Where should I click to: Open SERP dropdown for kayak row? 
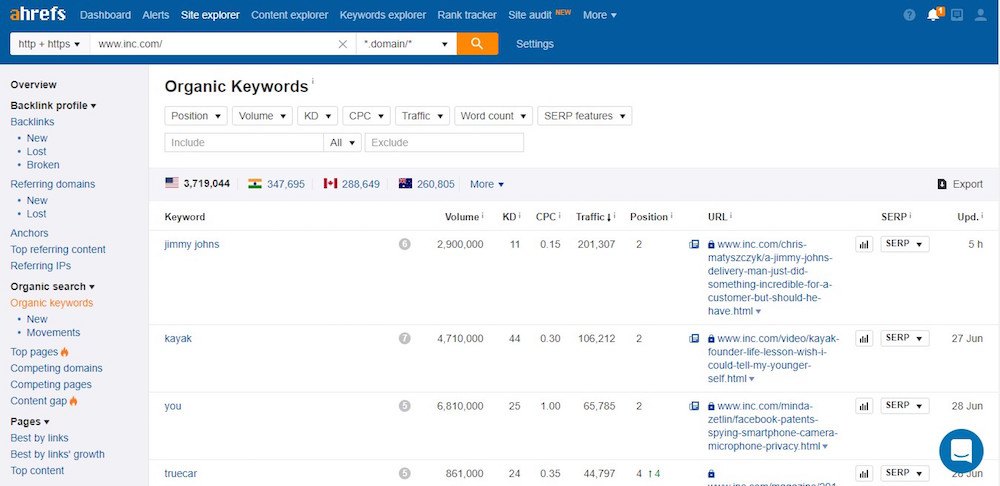pos(905,339)
